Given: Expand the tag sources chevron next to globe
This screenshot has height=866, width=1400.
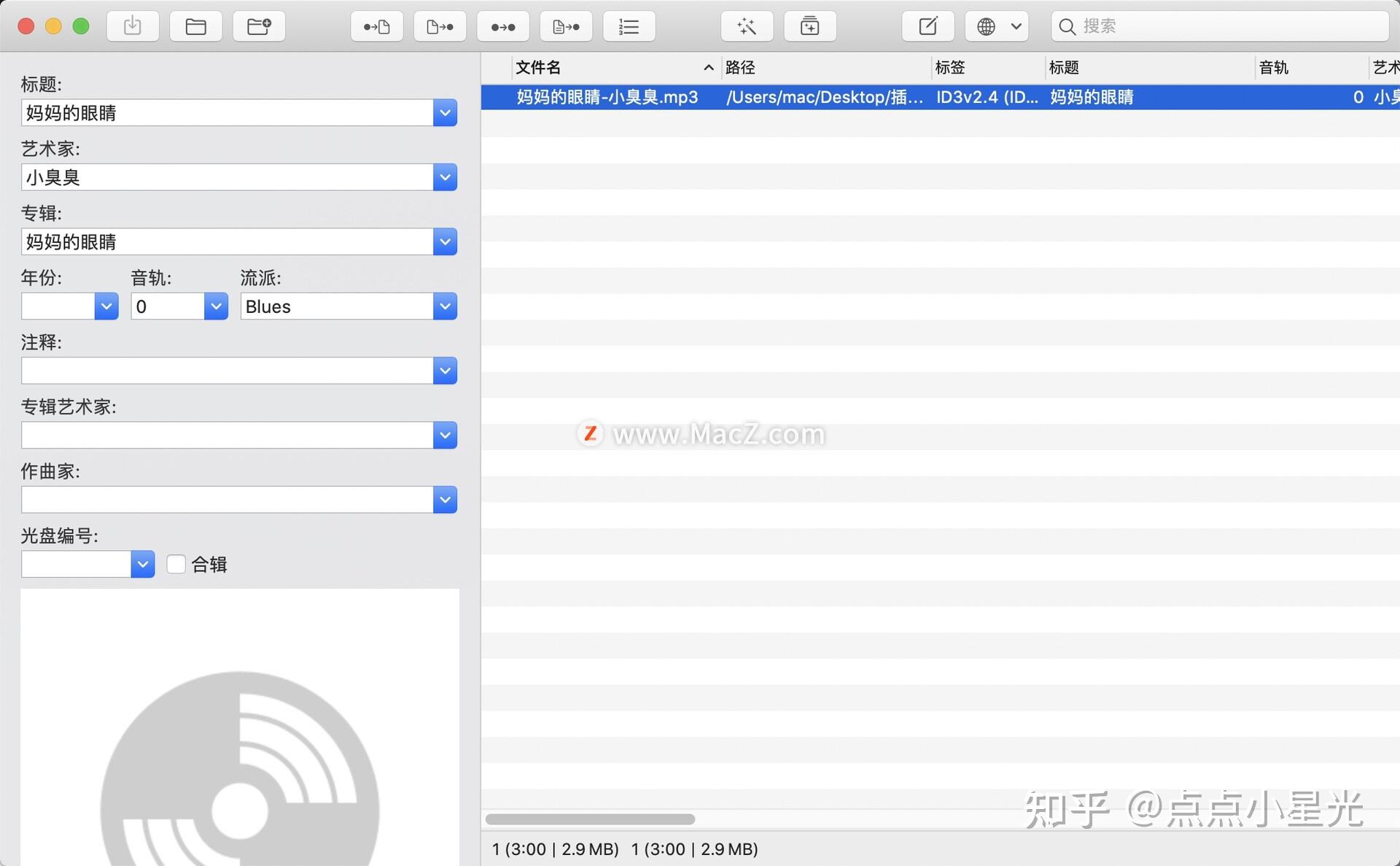Looking at the screenshot, I should pos(1016,27).
